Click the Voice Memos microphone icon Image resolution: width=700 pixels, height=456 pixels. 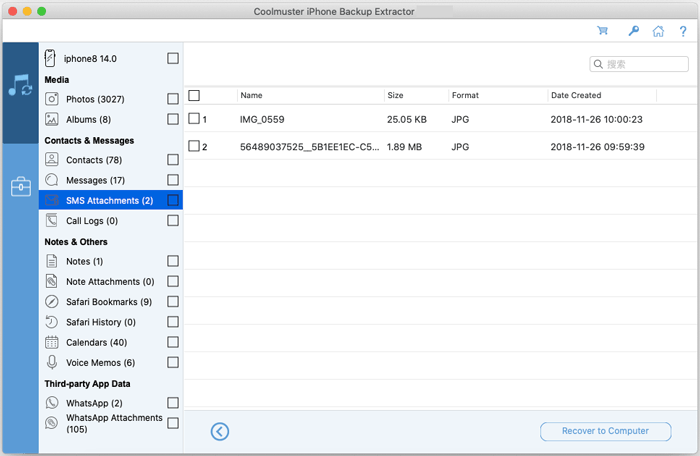click(52, 362)
